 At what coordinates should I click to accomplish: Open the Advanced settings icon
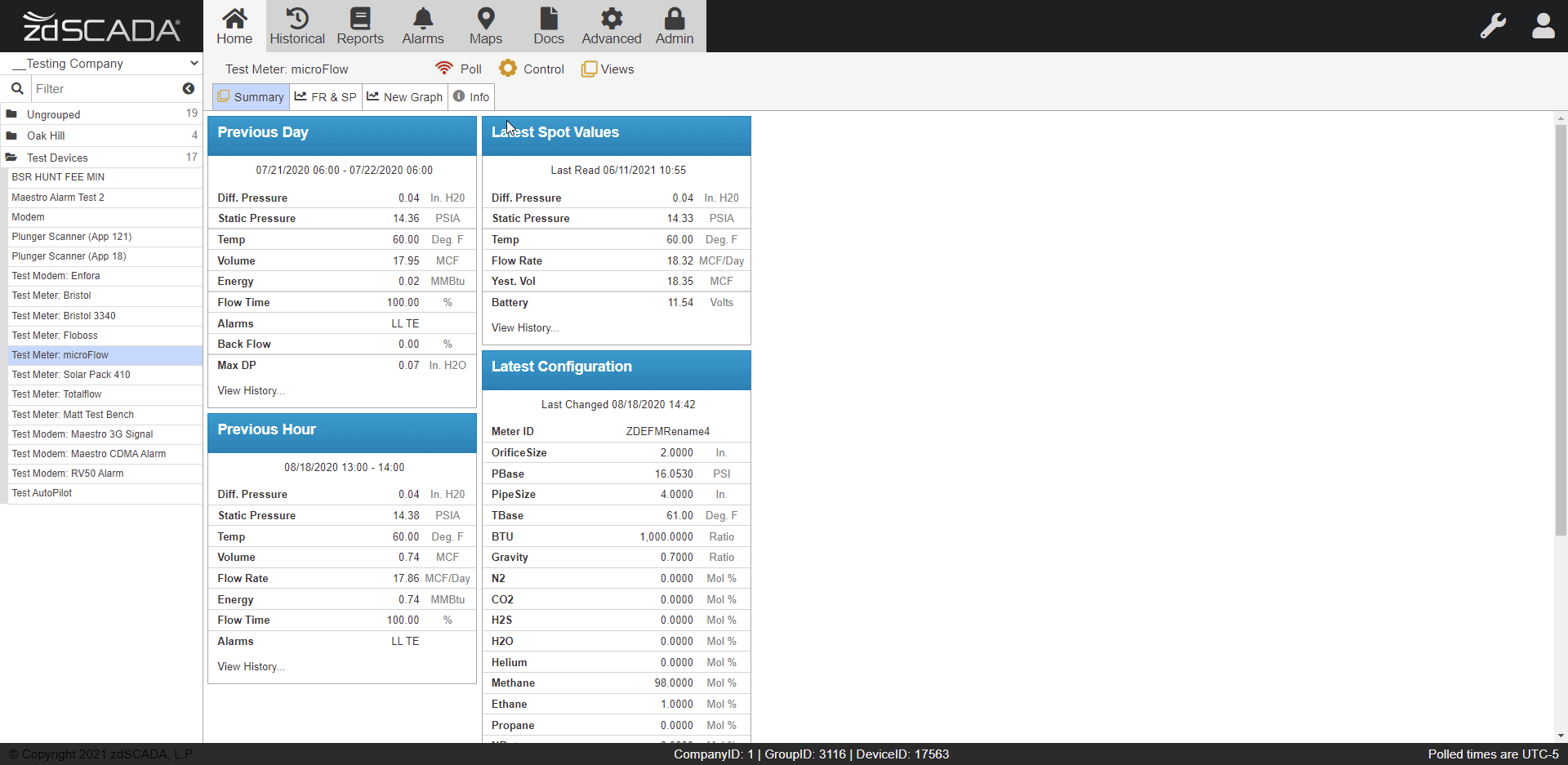[x=611, y=25]
